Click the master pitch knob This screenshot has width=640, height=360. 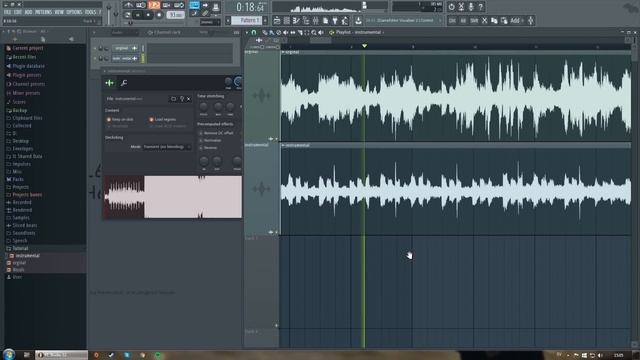116,14
